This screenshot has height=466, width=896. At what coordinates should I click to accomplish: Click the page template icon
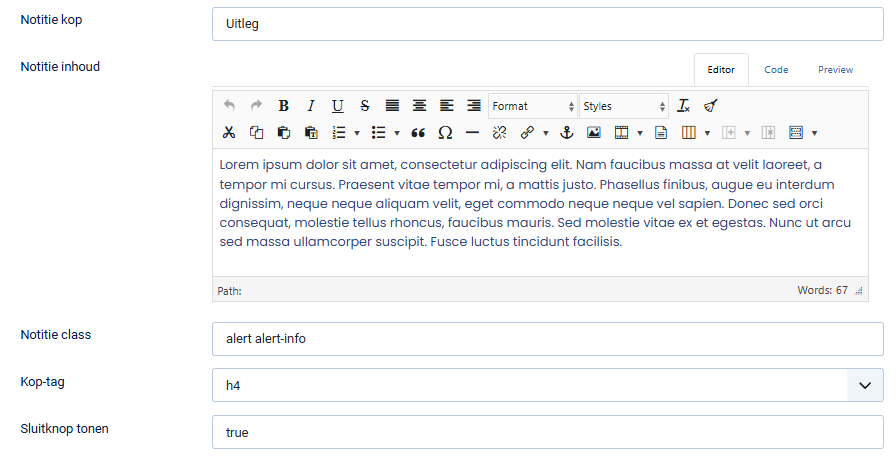tap(661, 132)
